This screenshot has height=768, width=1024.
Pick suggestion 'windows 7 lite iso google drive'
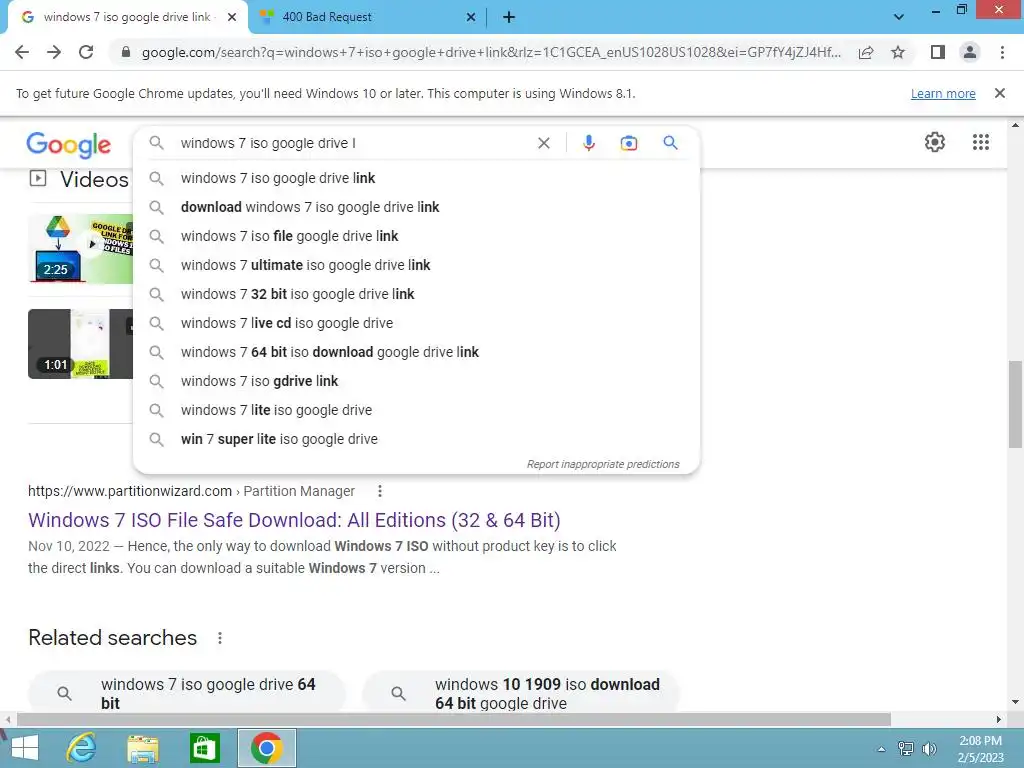[x=416, y=410]
